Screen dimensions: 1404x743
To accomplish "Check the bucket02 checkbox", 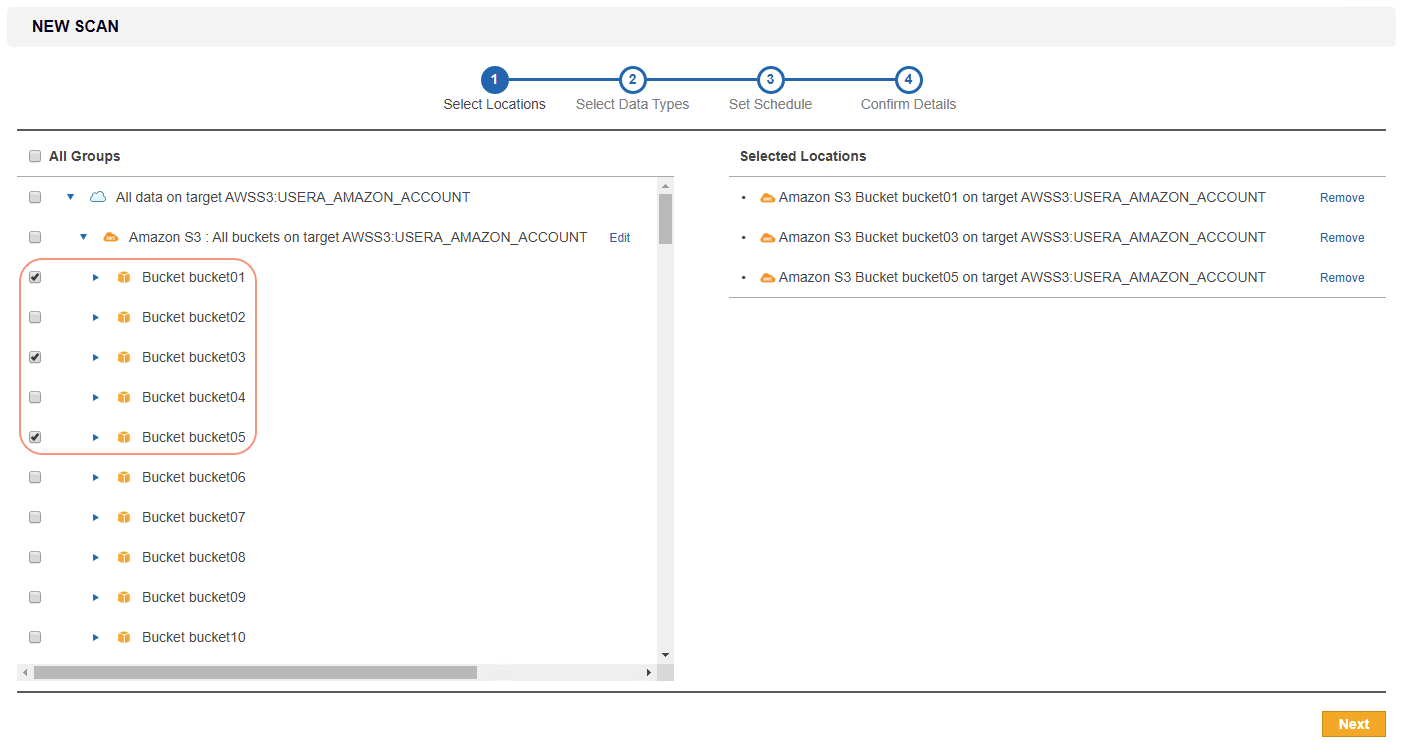I will coord(35,317).
